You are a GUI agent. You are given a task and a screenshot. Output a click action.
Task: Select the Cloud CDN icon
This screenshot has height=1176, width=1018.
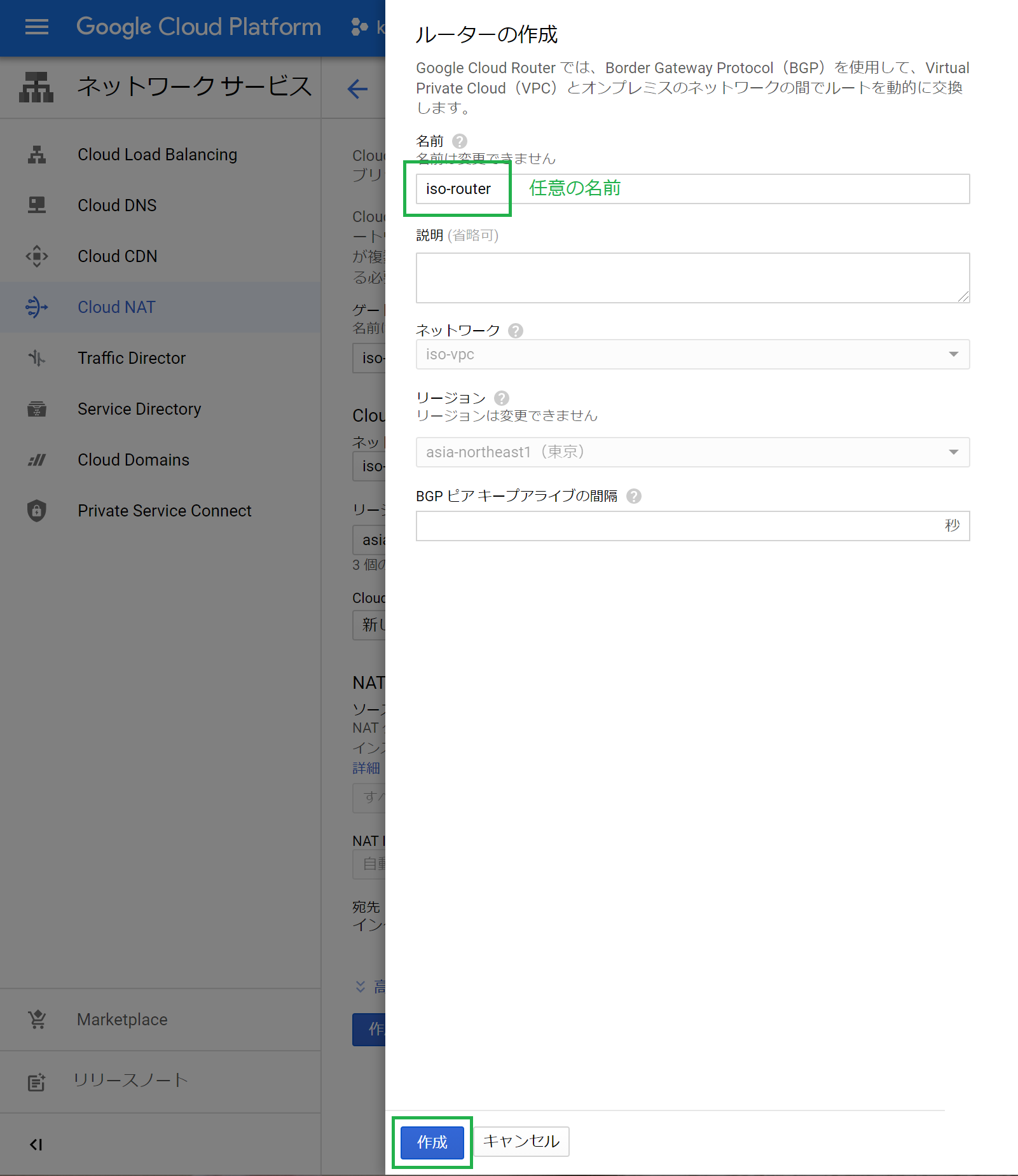36,256
